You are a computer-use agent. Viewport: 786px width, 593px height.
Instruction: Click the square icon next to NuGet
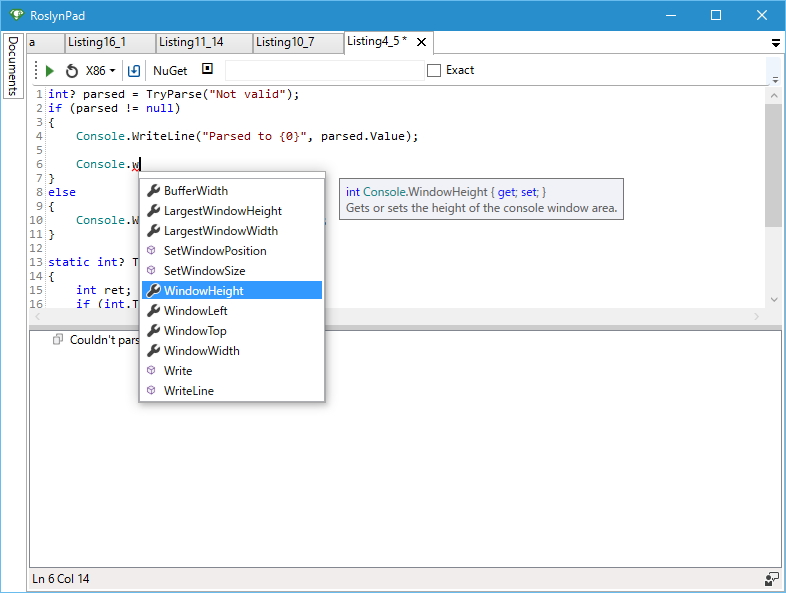(208, 69)
